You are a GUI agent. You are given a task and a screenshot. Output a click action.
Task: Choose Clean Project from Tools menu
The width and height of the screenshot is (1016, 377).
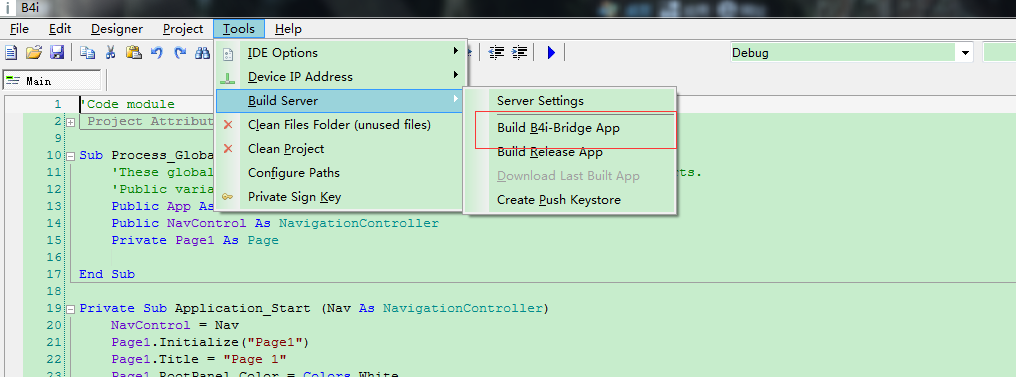(340, 149)
